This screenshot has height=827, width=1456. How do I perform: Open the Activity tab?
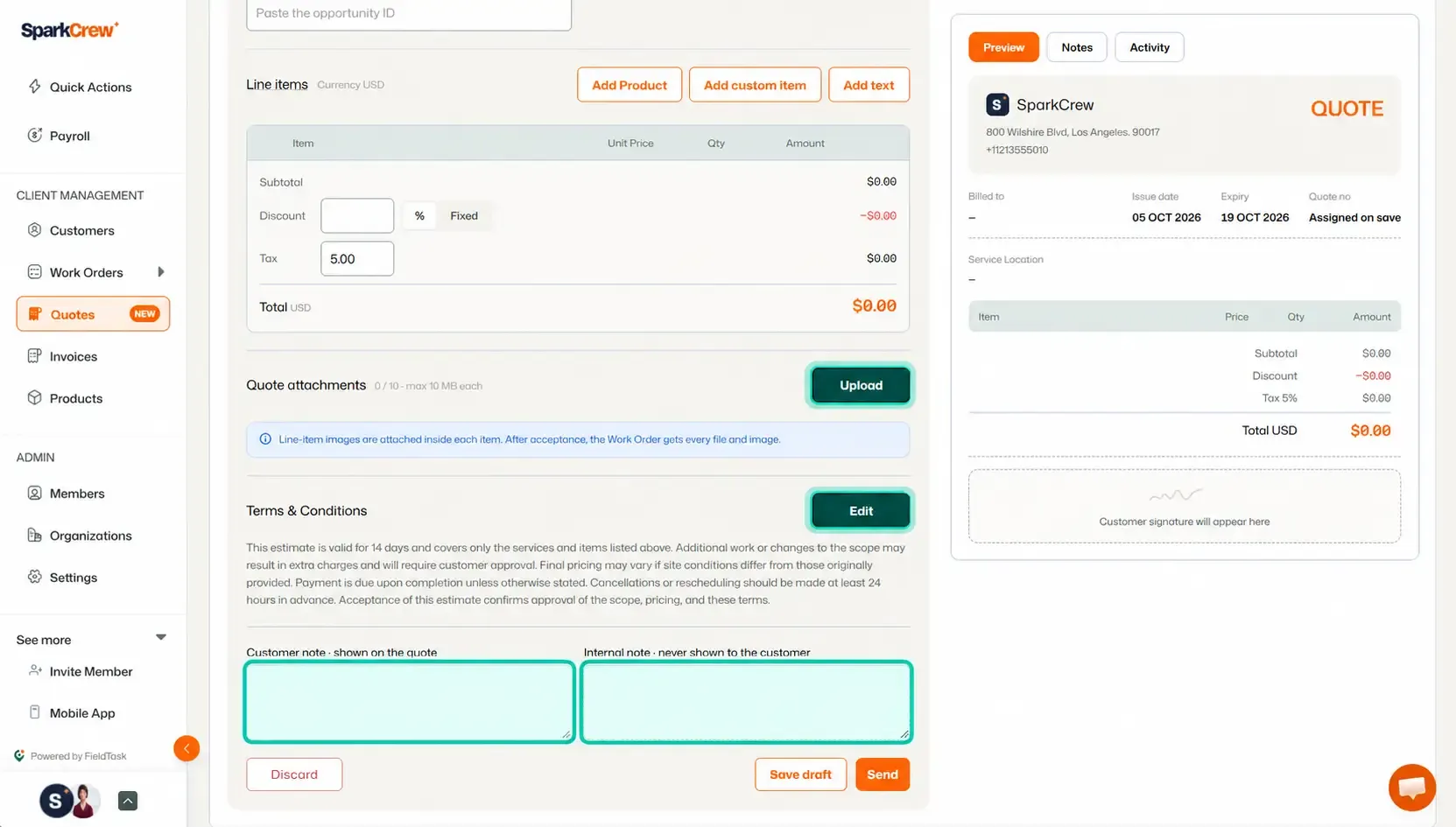point(1150,47)
